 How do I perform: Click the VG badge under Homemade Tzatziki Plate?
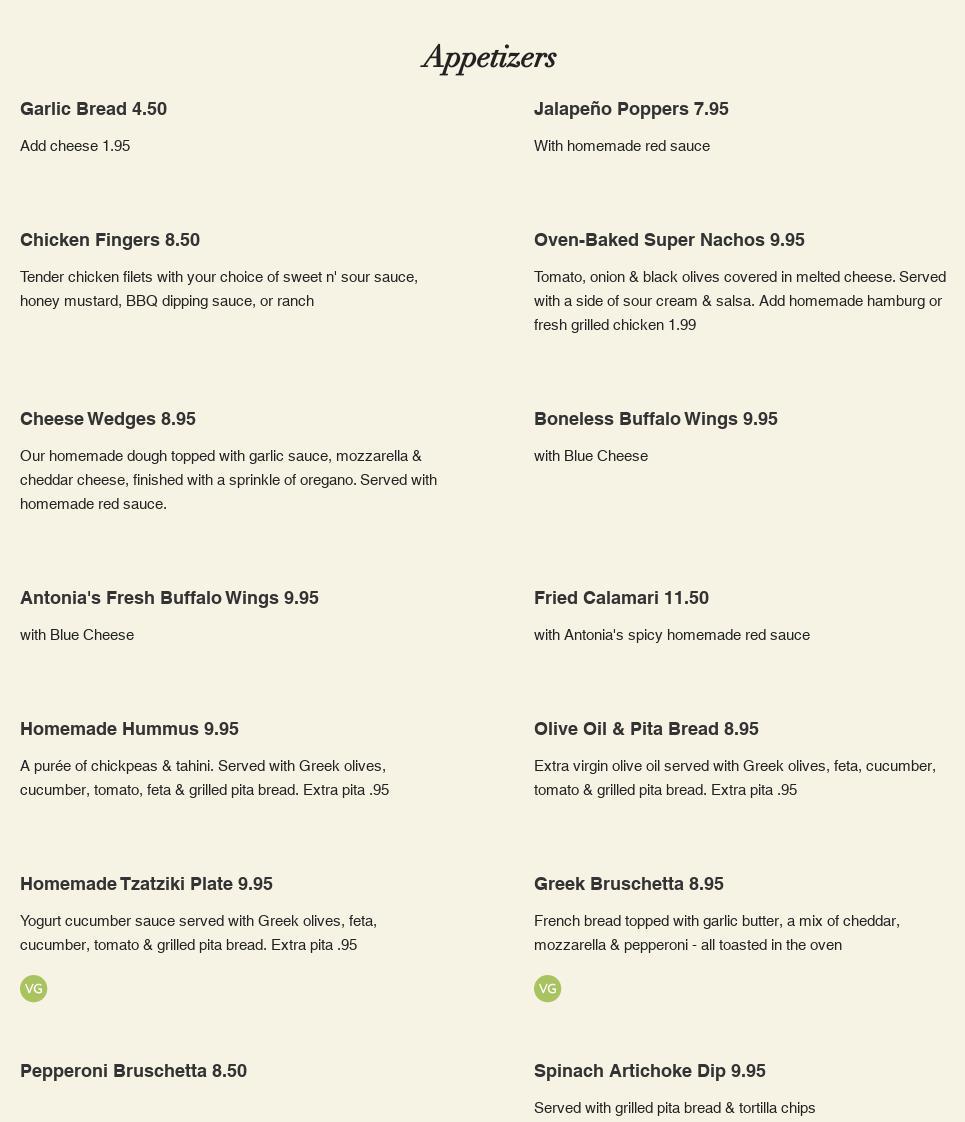click(33, 989)
